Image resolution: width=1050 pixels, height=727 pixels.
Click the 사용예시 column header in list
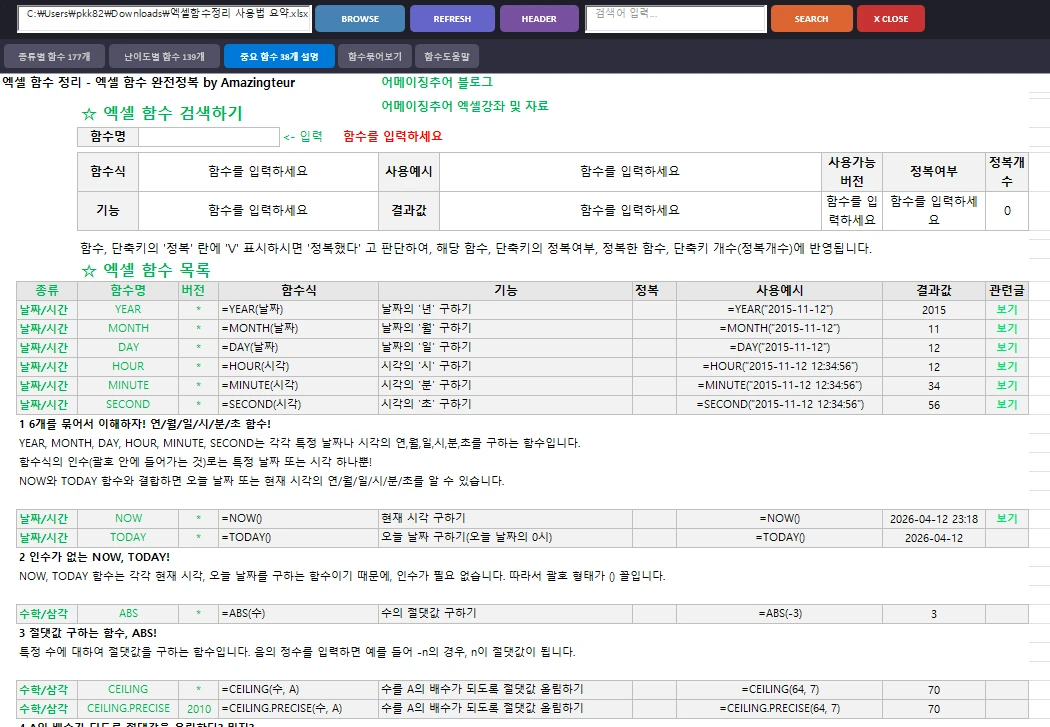779,291
